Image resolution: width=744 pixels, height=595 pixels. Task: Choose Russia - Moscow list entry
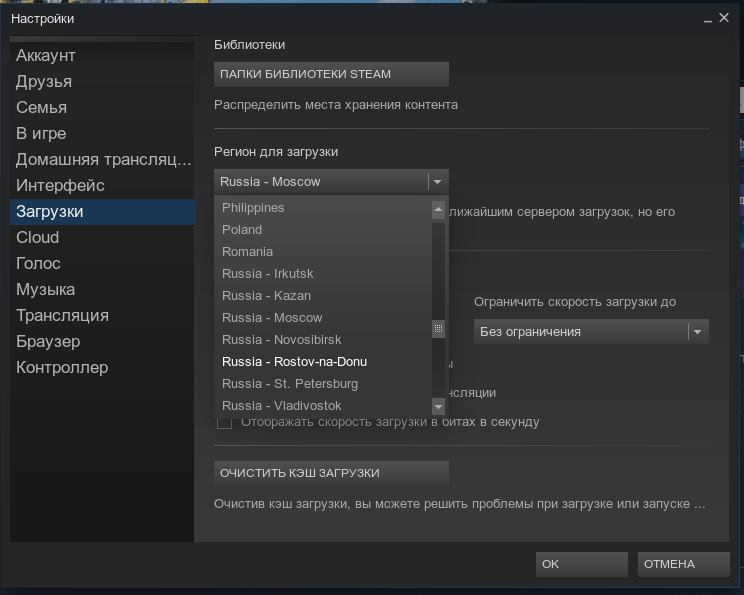point(324,318)
